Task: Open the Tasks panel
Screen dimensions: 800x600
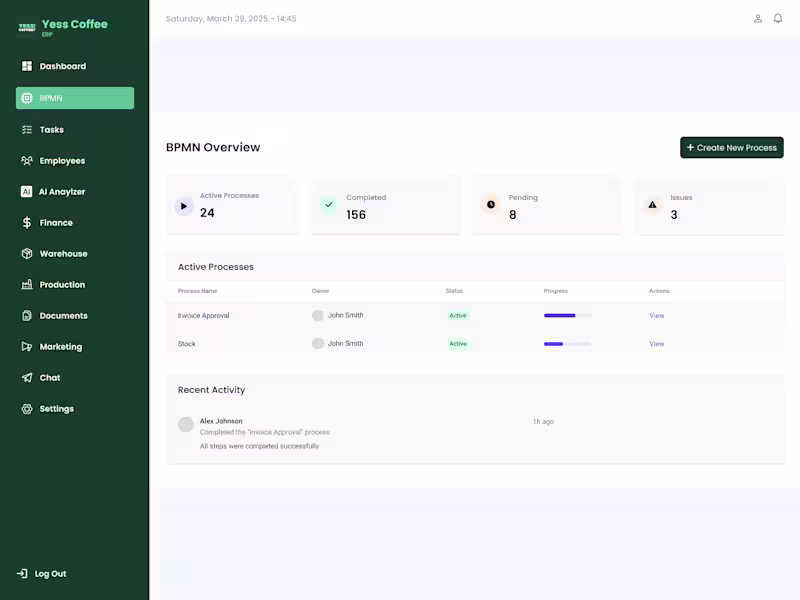Action: [24, 129]
